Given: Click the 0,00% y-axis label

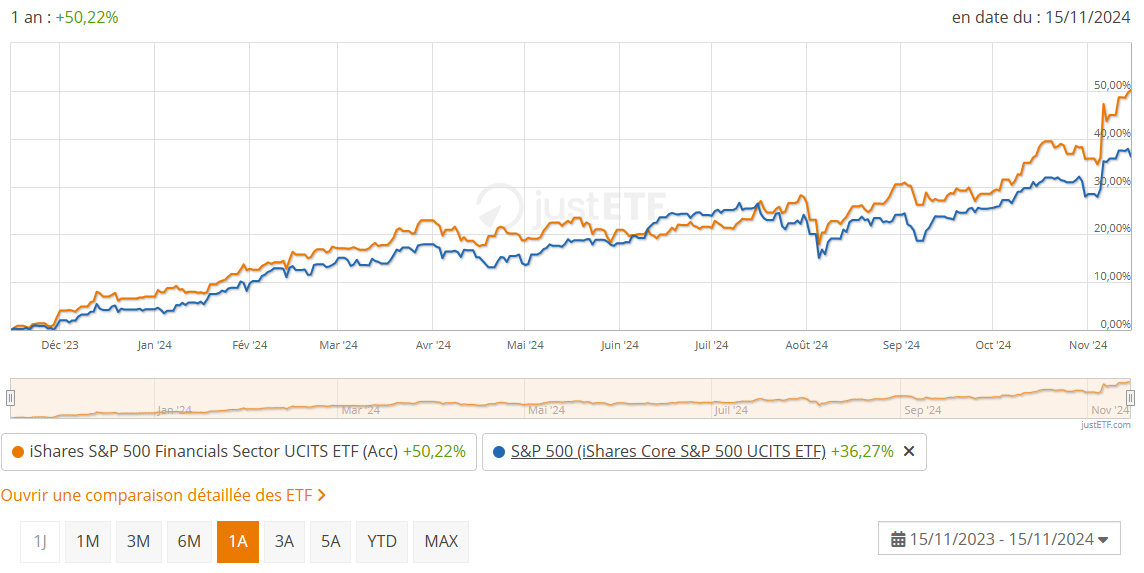Looking at the screenshot, I should point(1115,324).
